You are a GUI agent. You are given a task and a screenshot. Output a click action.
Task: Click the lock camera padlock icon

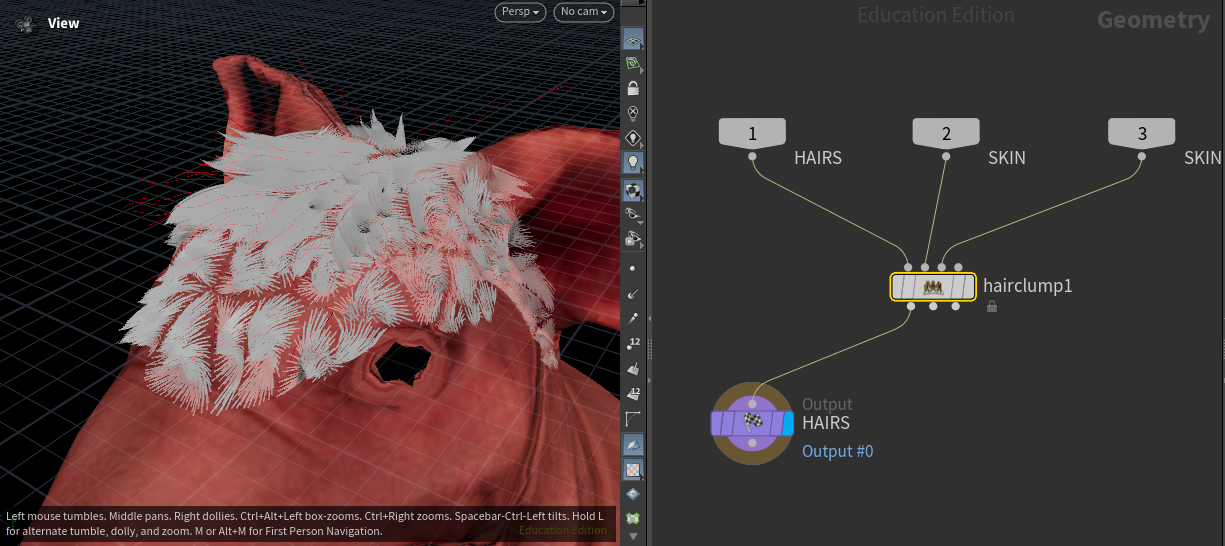633,88
